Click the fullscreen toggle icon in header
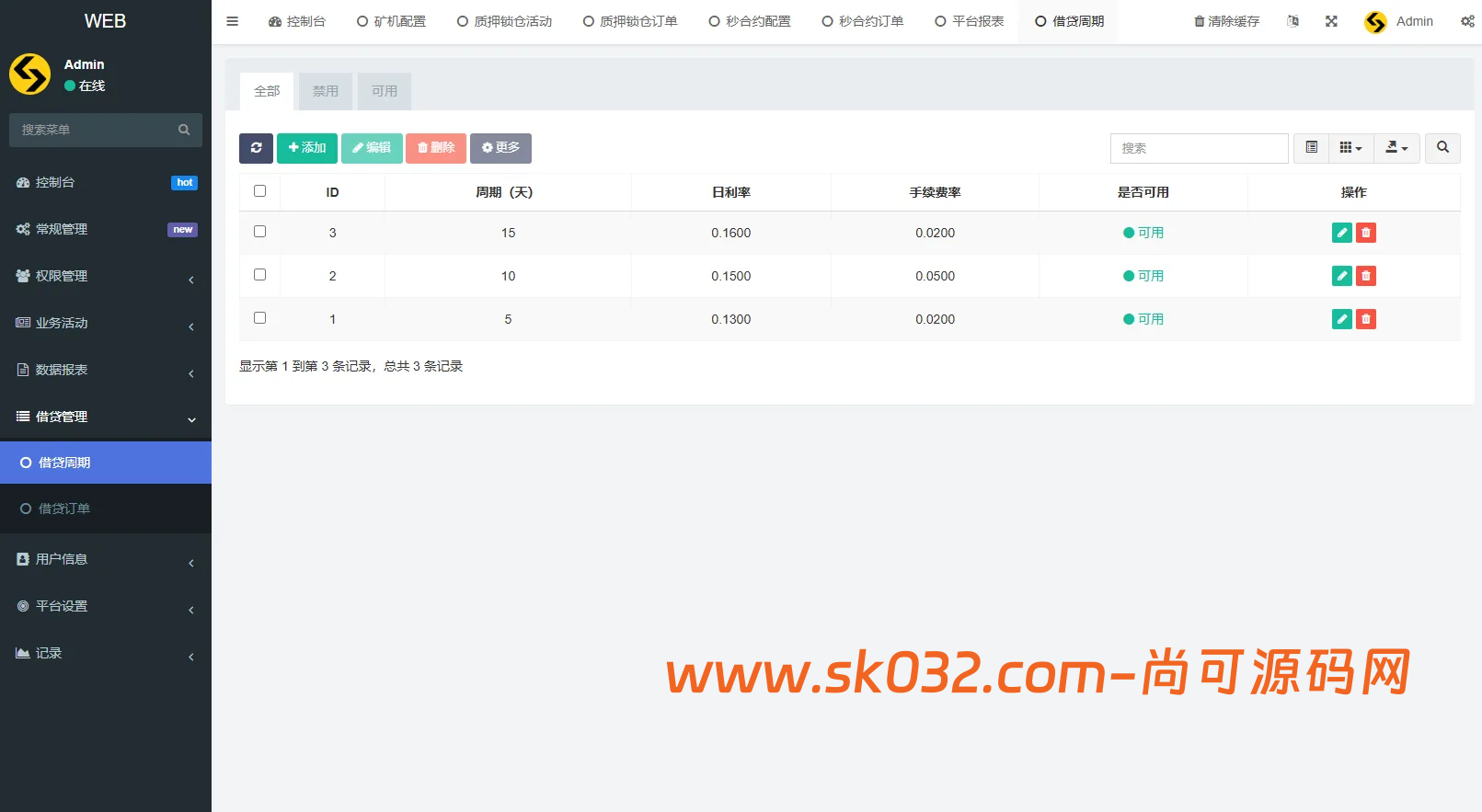This screenshot has width=1482, height=812. pyautogui.click(x=1331, y=21)
